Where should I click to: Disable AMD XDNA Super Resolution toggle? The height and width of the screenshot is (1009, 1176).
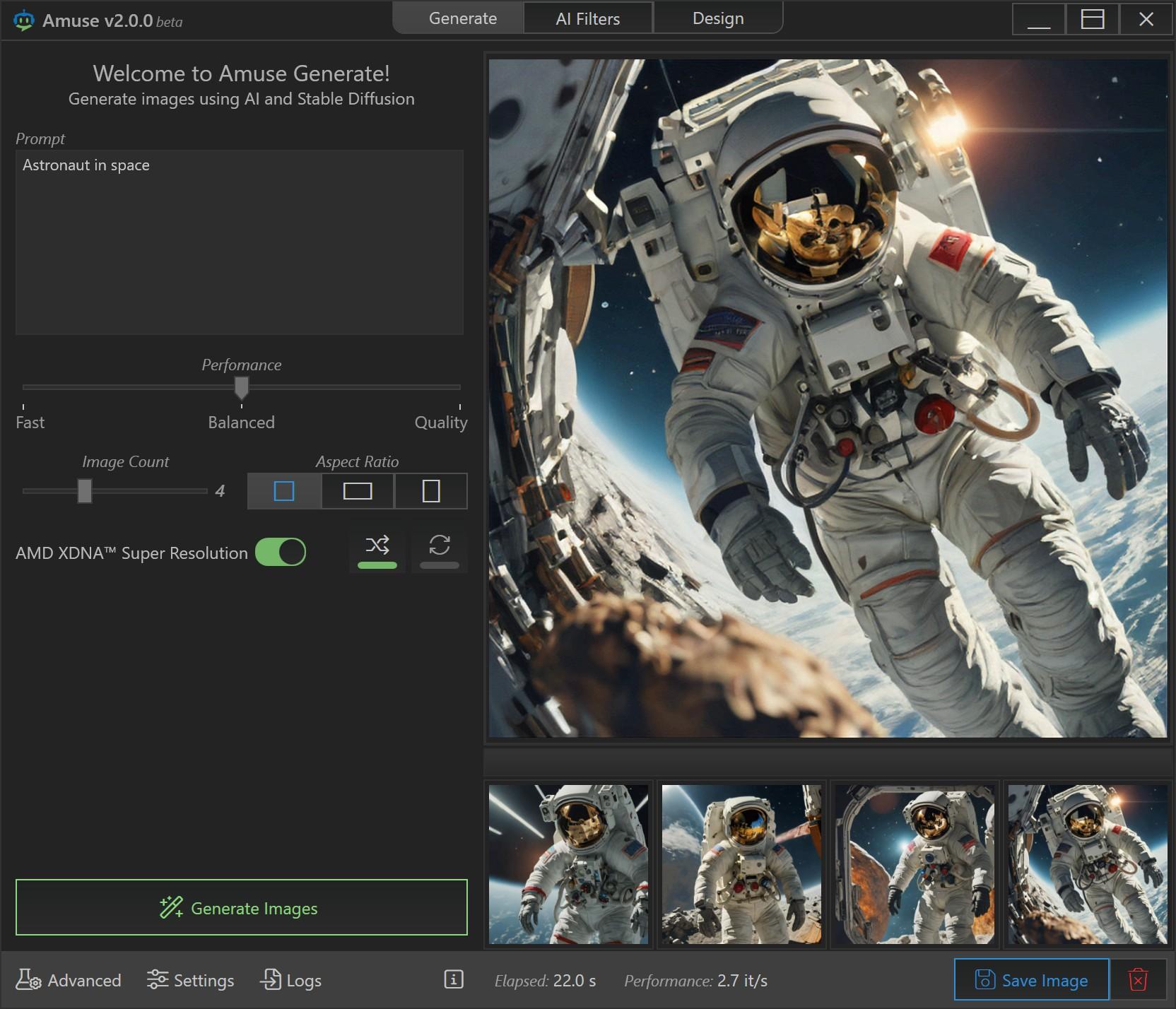[281, 552]
